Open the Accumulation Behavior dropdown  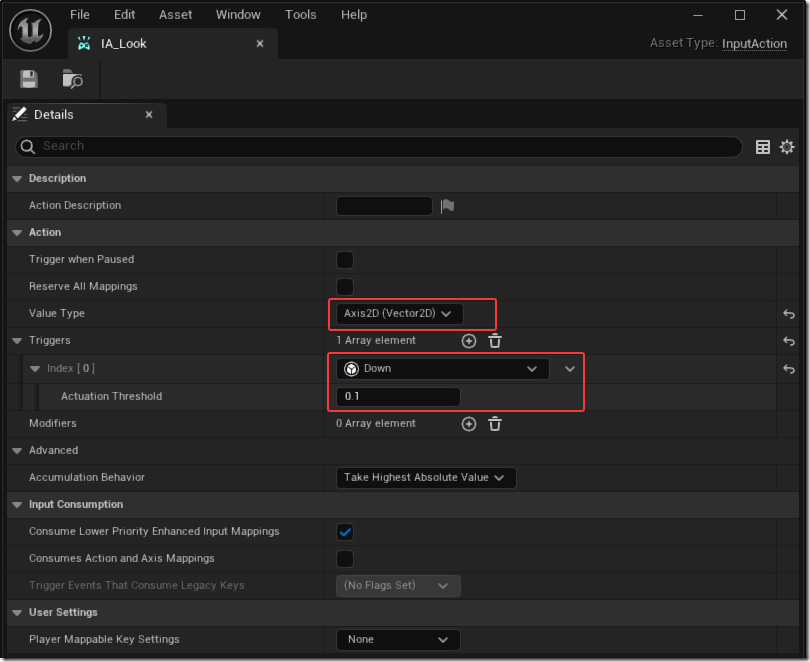[x=426, y=478]
